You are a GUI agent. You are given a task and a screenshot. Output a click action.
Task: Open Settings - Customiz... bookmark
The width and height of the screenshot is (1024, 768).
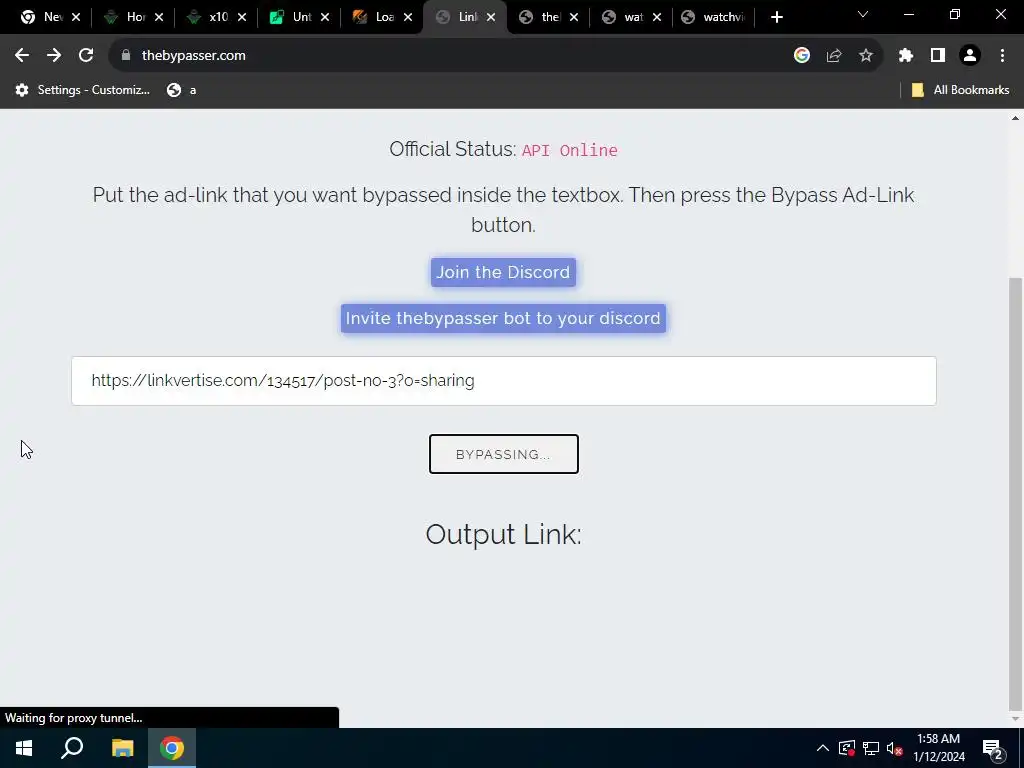coord(82,90)
